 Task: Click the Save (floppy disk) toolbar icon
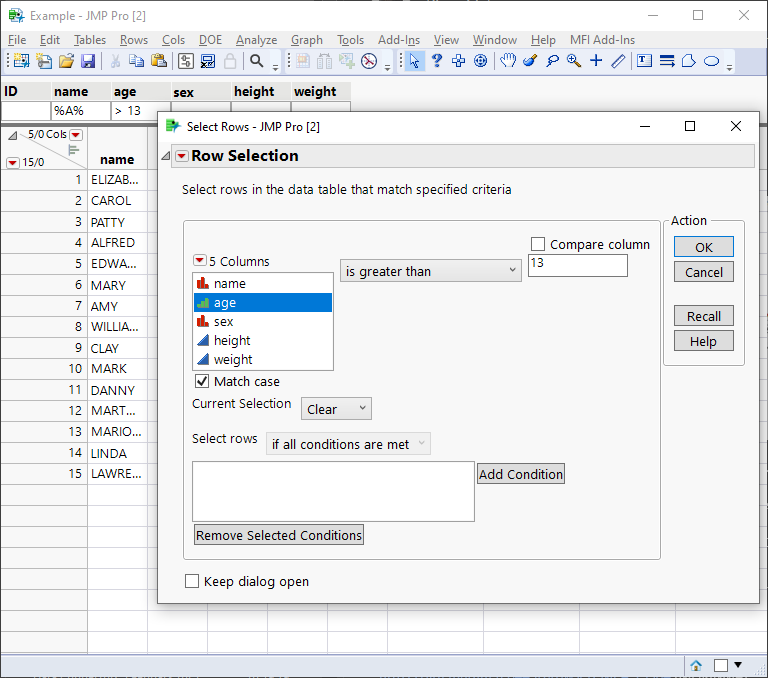88,62
